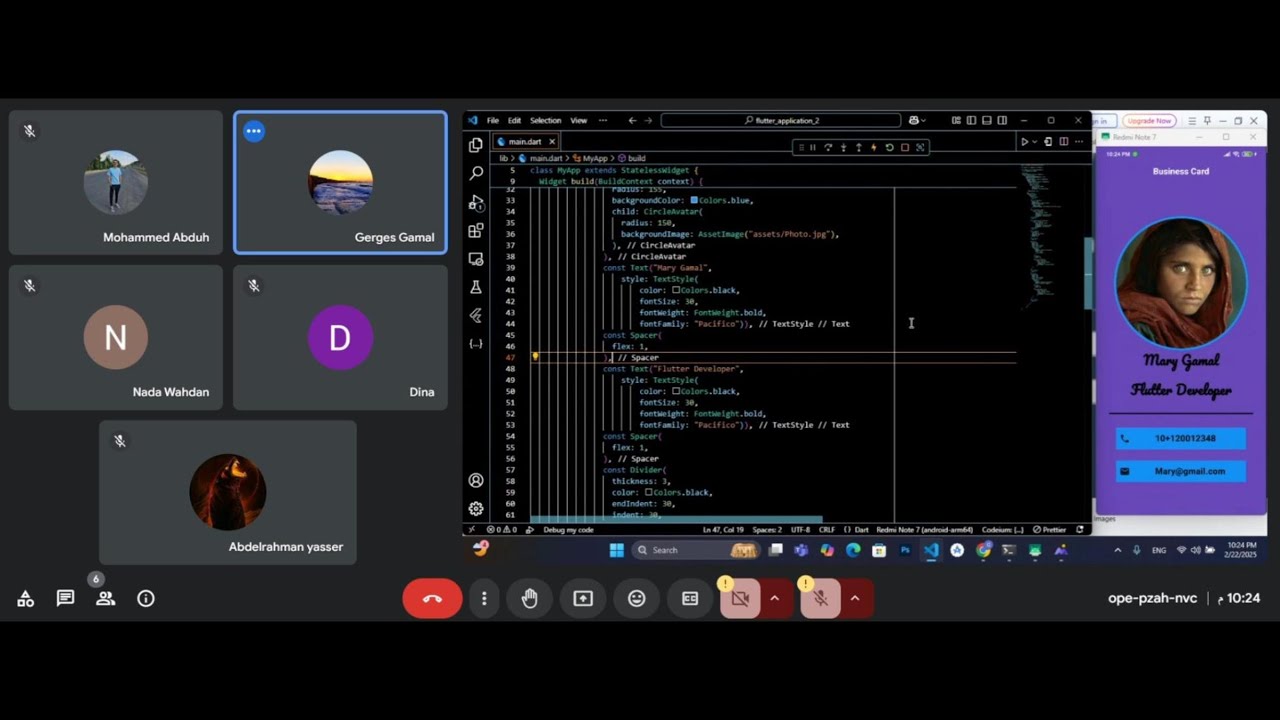Image resolution: width=1280 pixels, height=720 pixels.
Task: Pause debugging in the debug toolbar
Action: pyautogui.click(x=812, y=147)
